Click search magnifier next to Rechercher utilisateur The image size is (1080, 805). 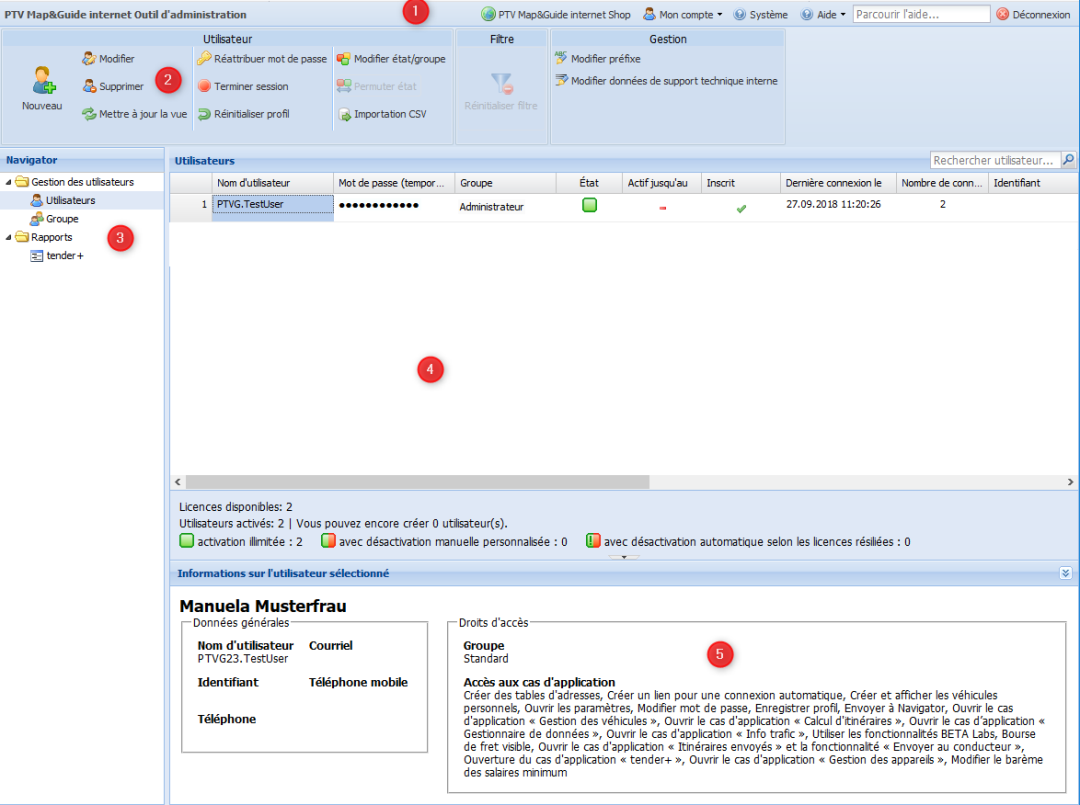pos(1068,160)
